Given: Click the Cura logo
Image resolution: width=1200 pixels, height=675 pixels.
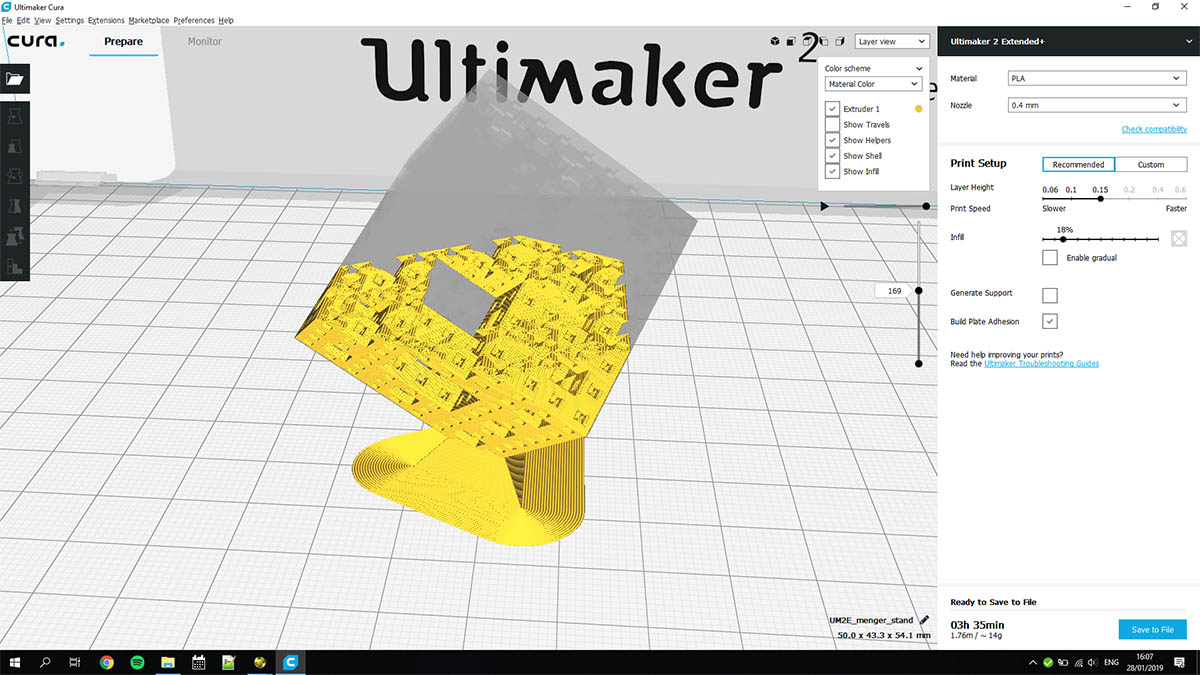Looking at the screenshot, I should click(36, 41).
